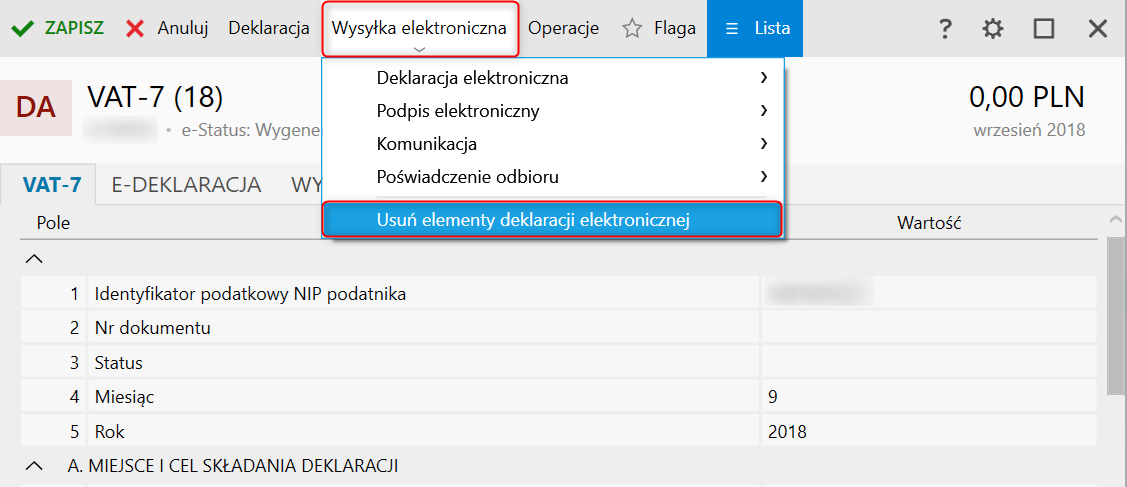This screenshot has width=1127, height=487.
Task: Maximize the window with the square icon
Action: 1044,29
